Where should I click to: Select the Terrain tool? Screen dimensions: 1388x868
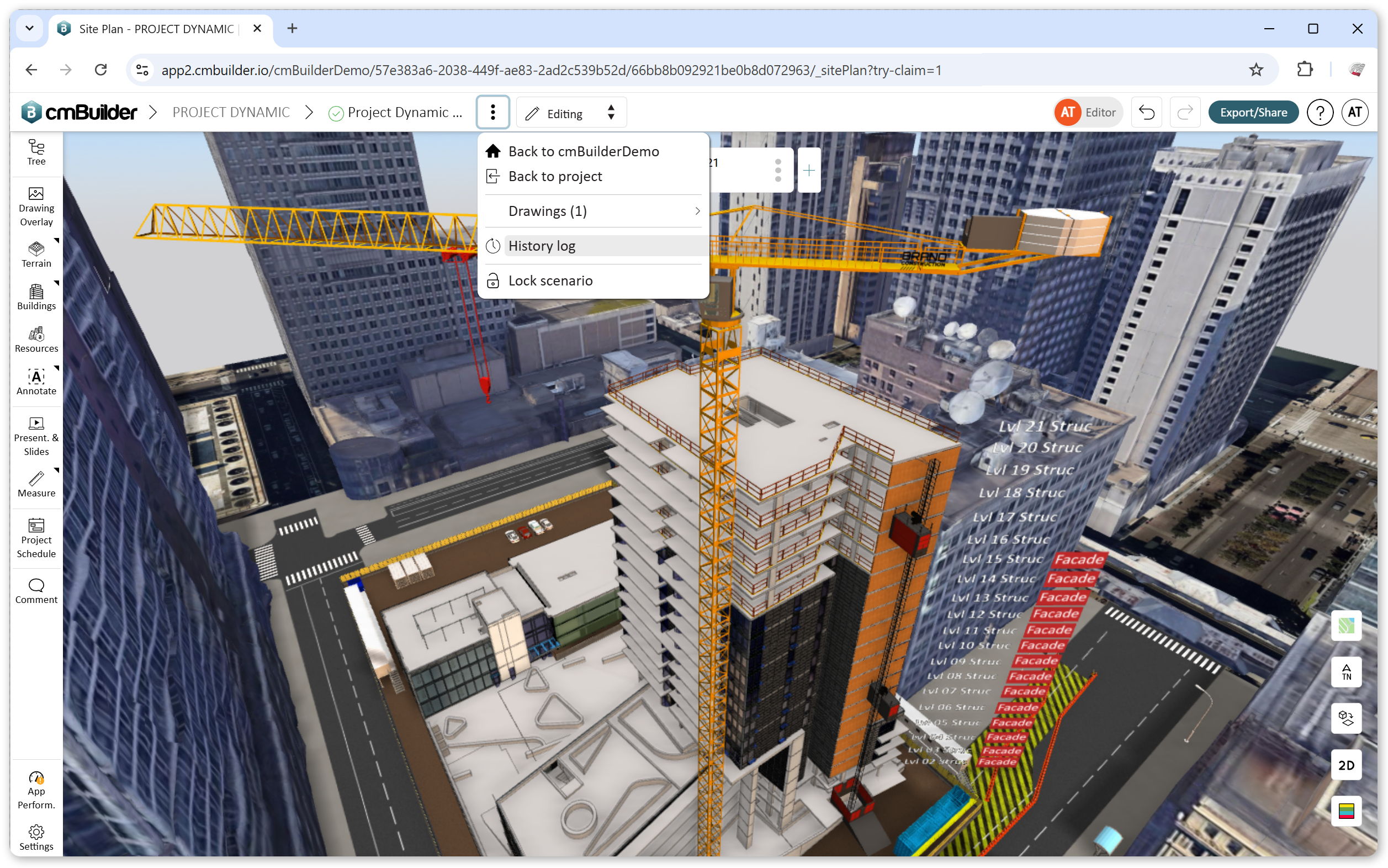tap(36, 255)
